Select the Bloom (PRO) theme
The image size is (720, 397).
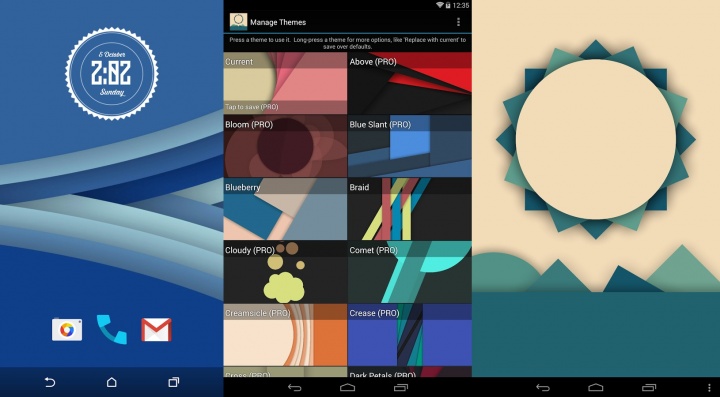click(x=285, y=146)
